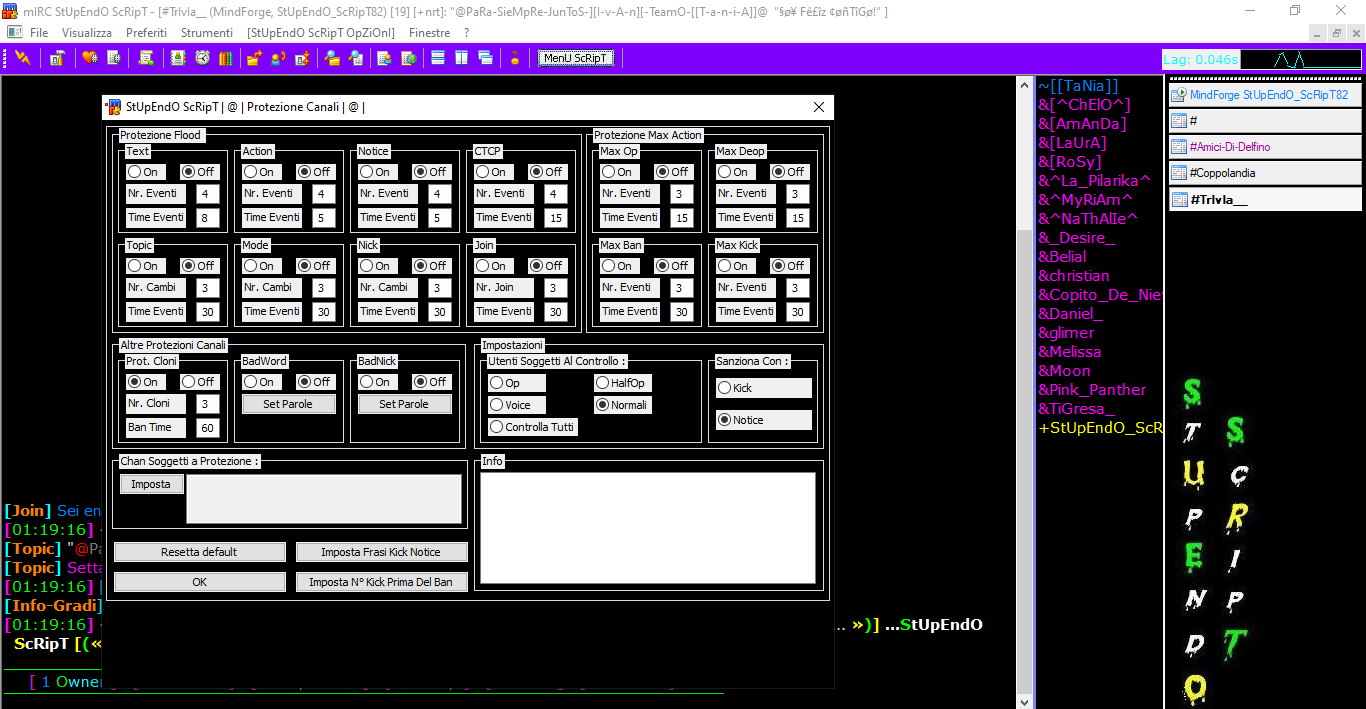Select nick &Pink_Panther in nick list

pos(1092,390)
